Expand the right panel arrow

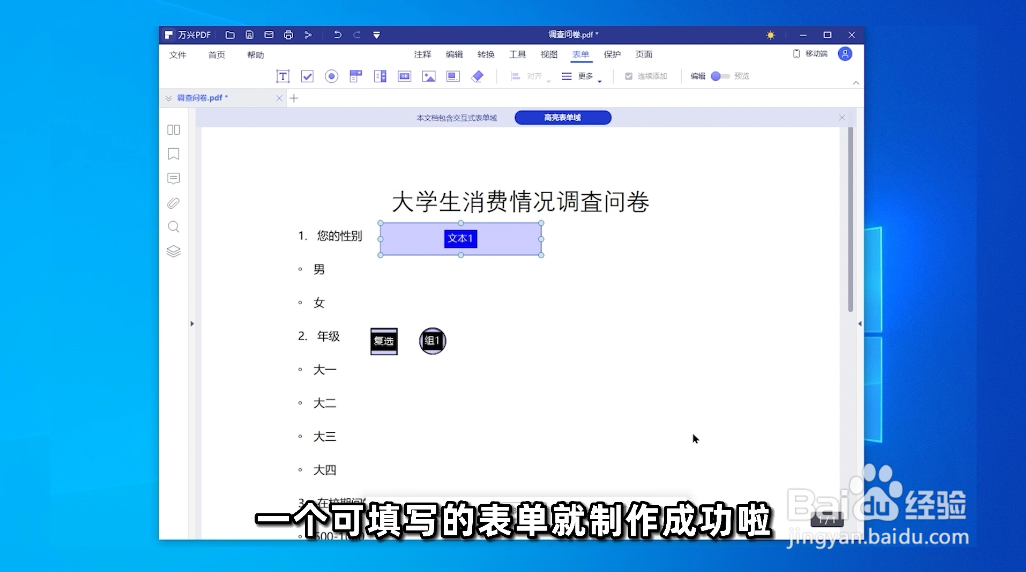point(860,324)
